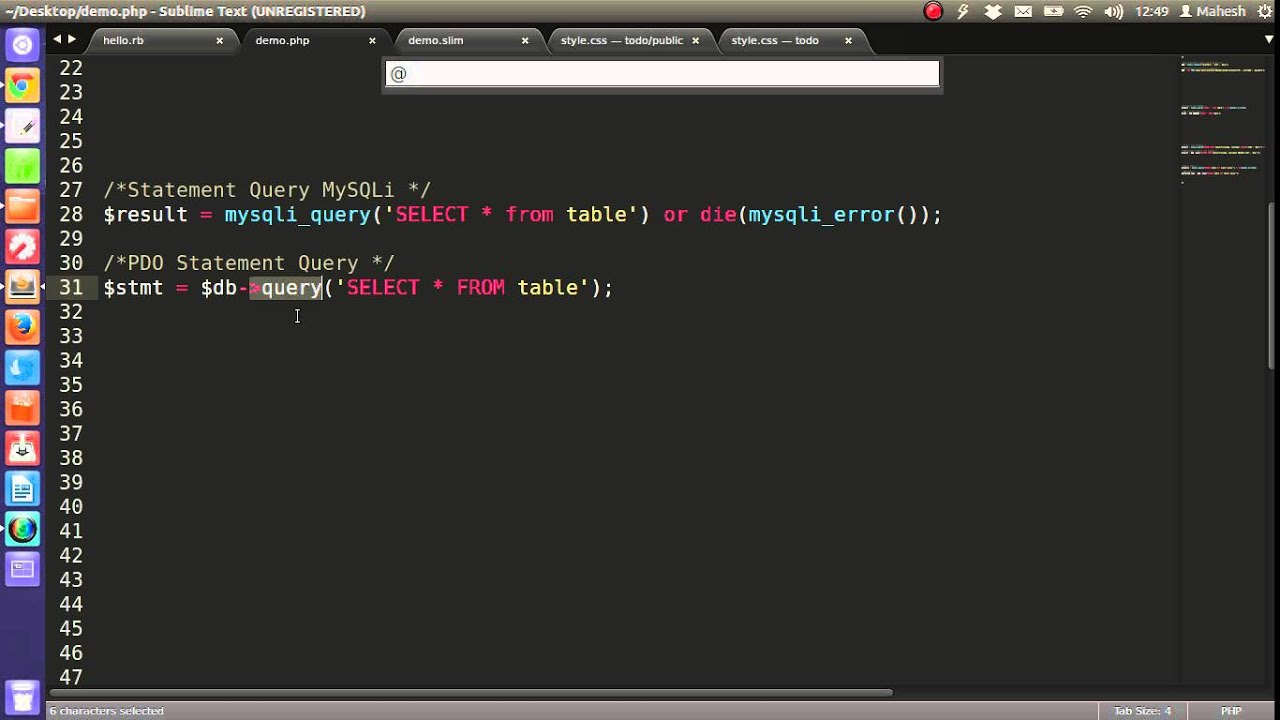Open the blue flame app in the dock
The height and width of the screenshot is (720, 1280).
point(22,368)
